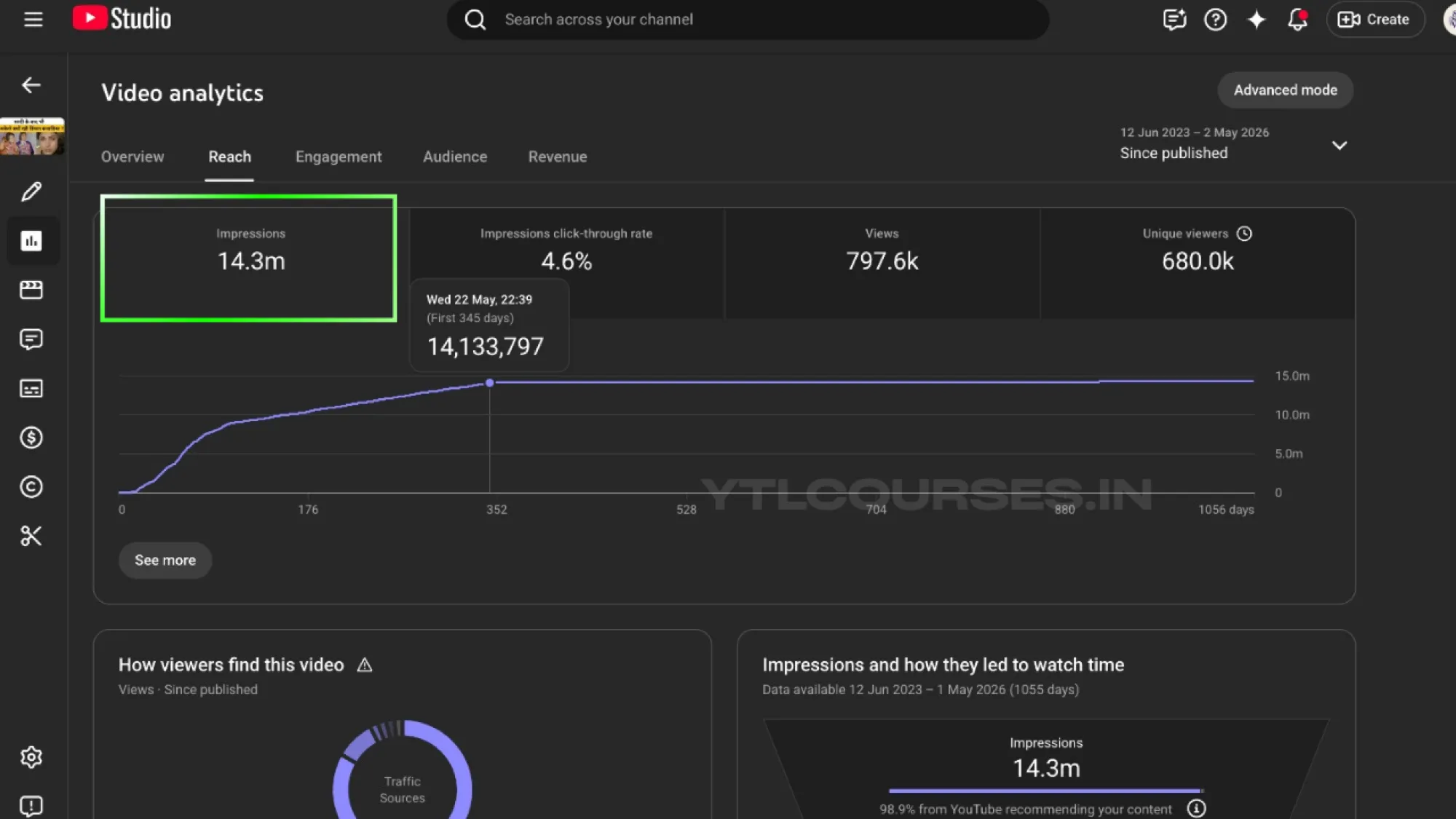Image resolution: width=1456 pixels, height=819 pixels.
Task: Go back using the left arrow
Action: click(x=31, y=85)
